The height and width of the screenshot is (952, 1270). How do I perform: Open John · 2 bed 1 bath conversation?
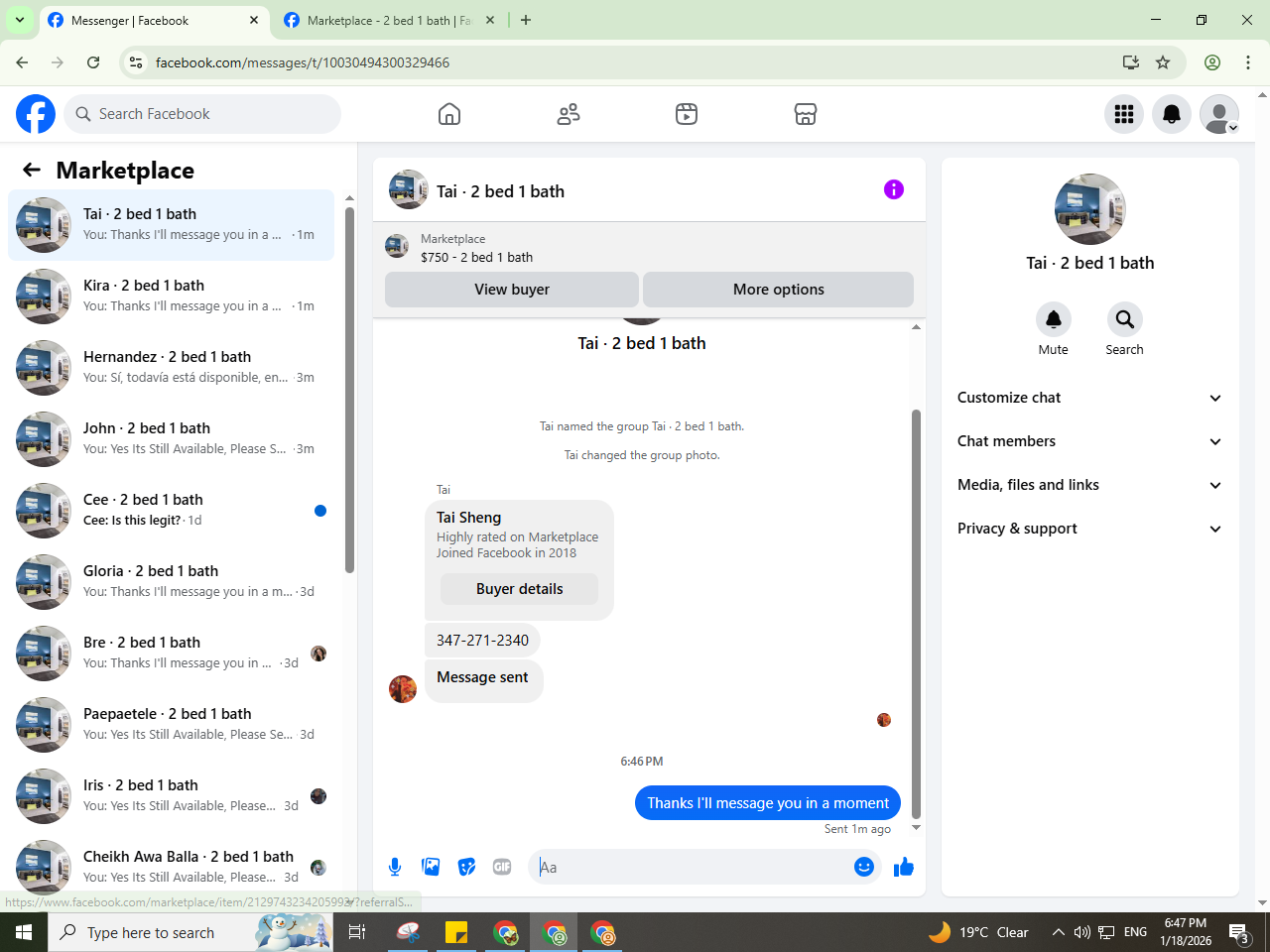pyautogui.click(x=171, y=439)
